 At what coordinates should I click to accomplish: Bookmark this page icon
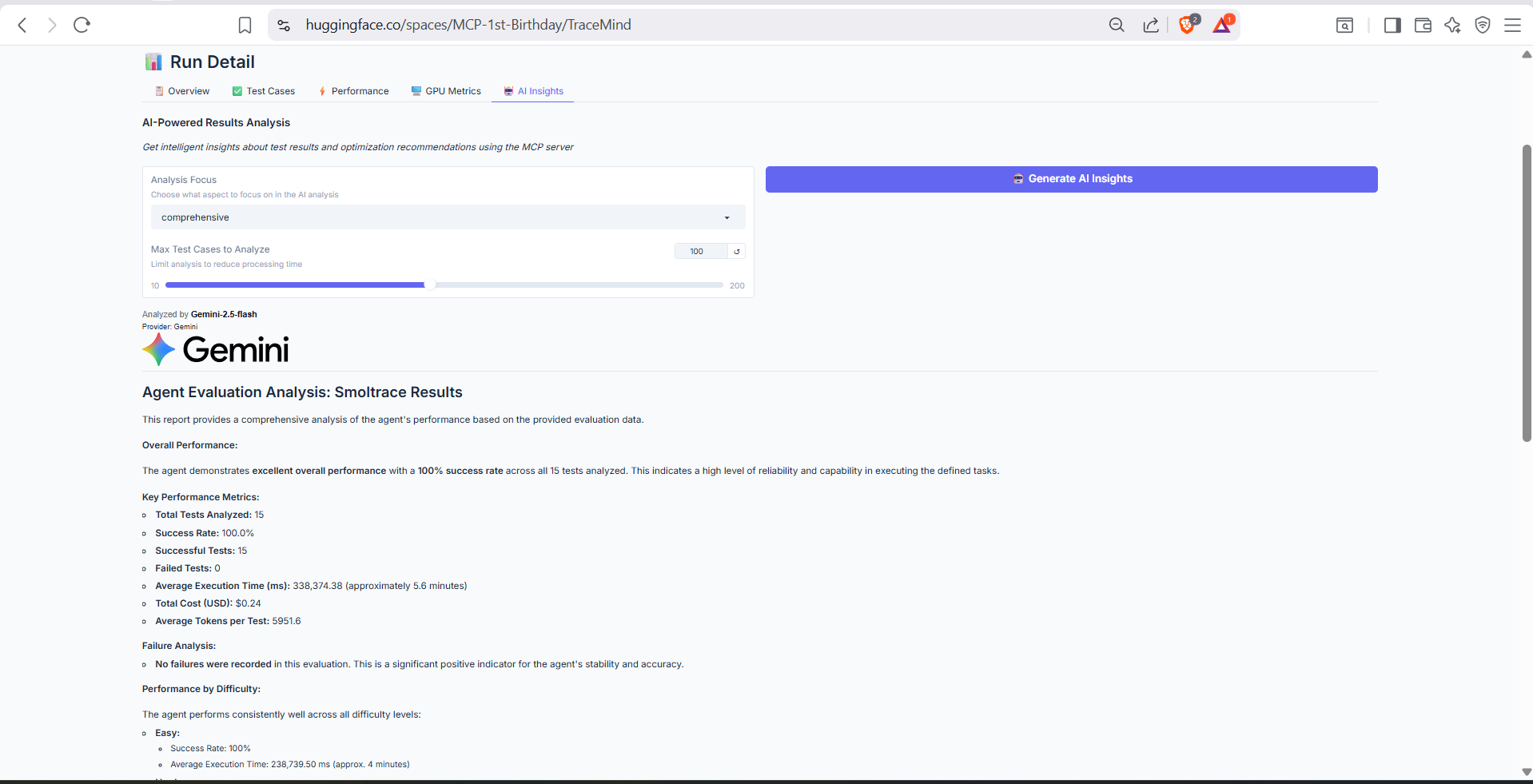pyautogui.click(x=245, y=26)
